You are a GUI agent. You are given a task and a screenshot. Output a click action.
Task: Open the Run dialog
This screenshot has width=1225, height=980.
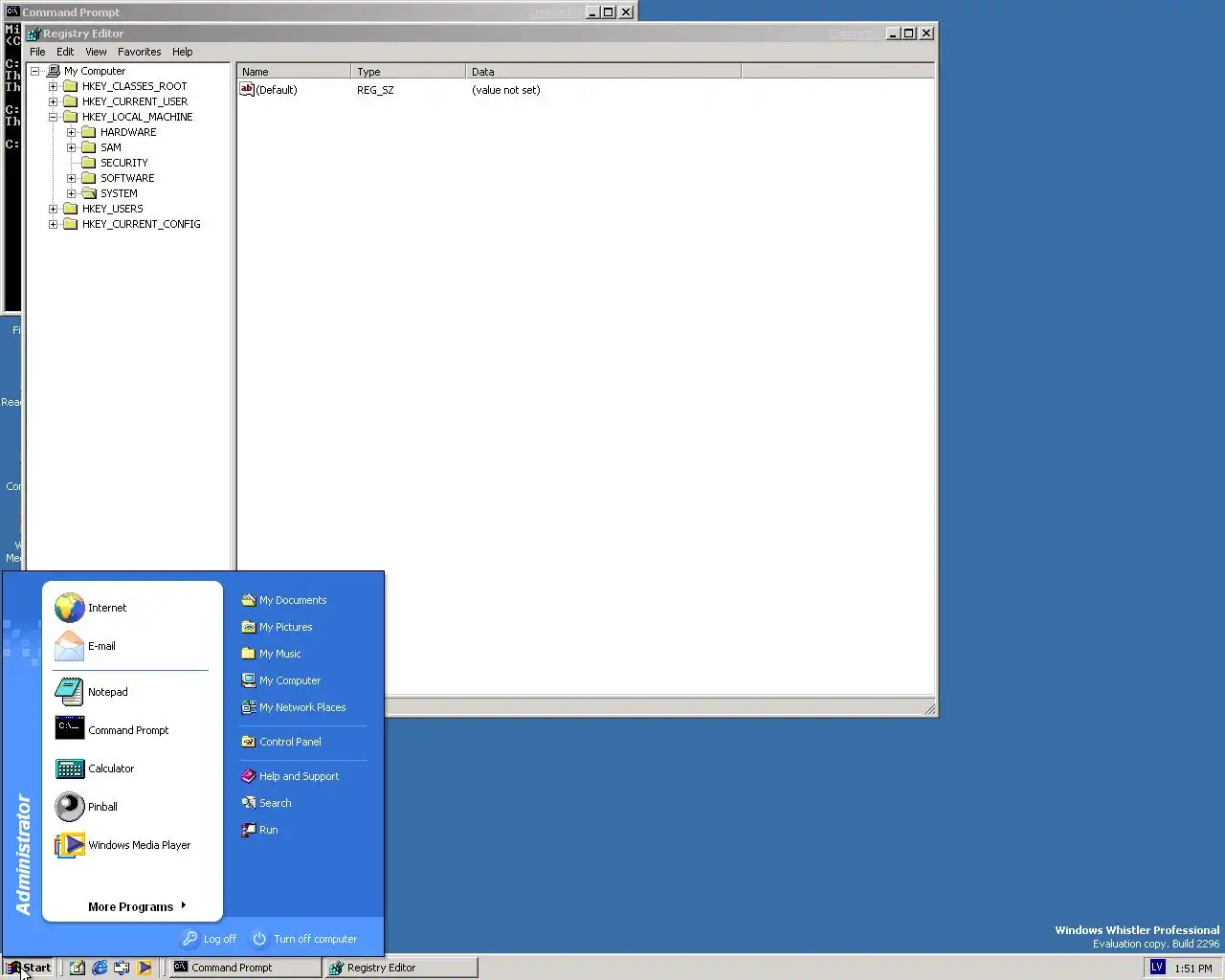pos(260,830)
